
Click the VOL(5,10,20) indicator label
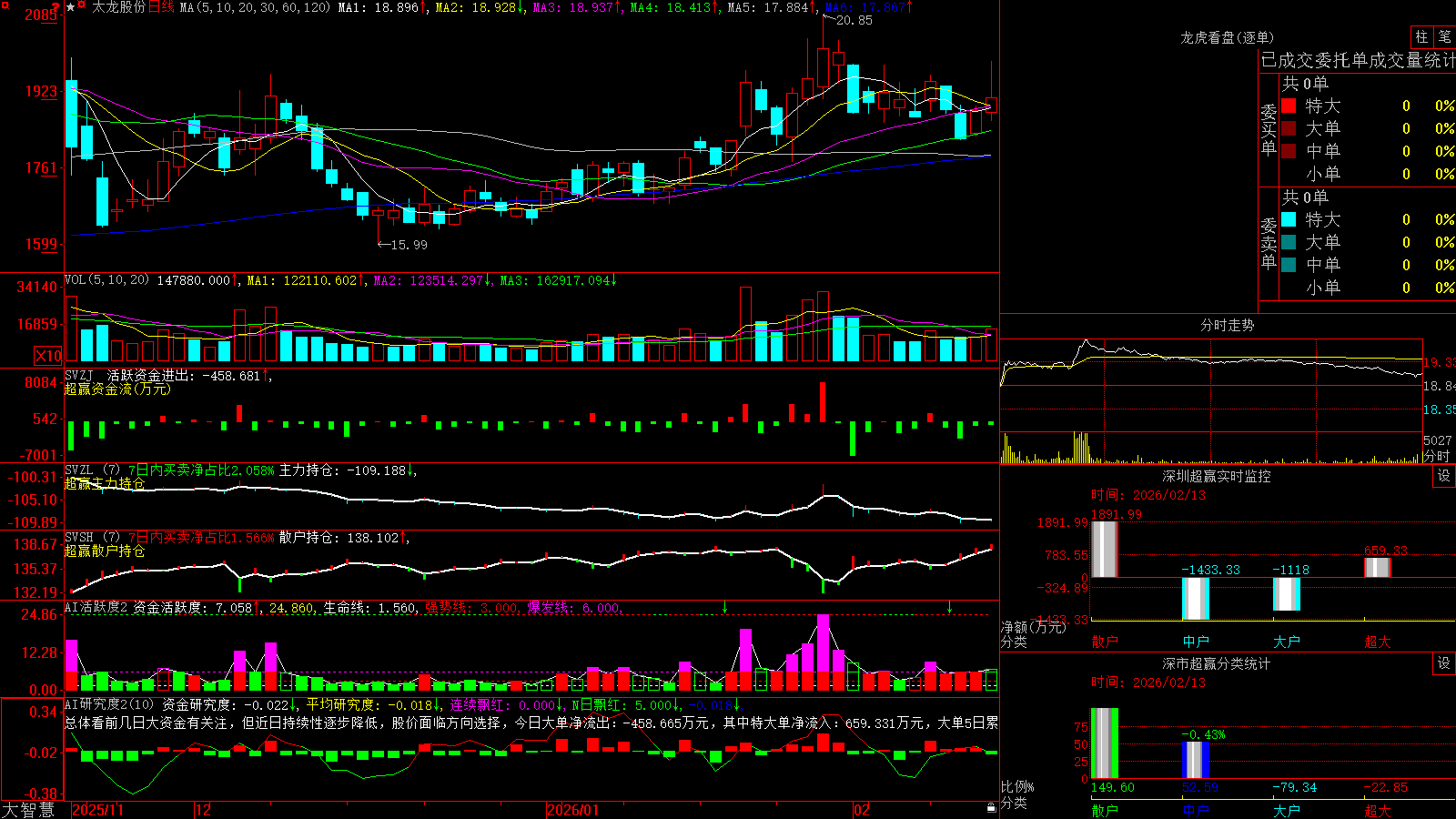[106, 280]
